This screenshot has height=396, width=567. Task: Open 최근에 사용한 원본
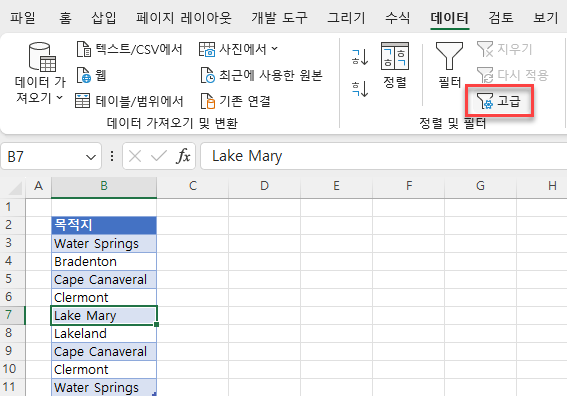[261, 75]
